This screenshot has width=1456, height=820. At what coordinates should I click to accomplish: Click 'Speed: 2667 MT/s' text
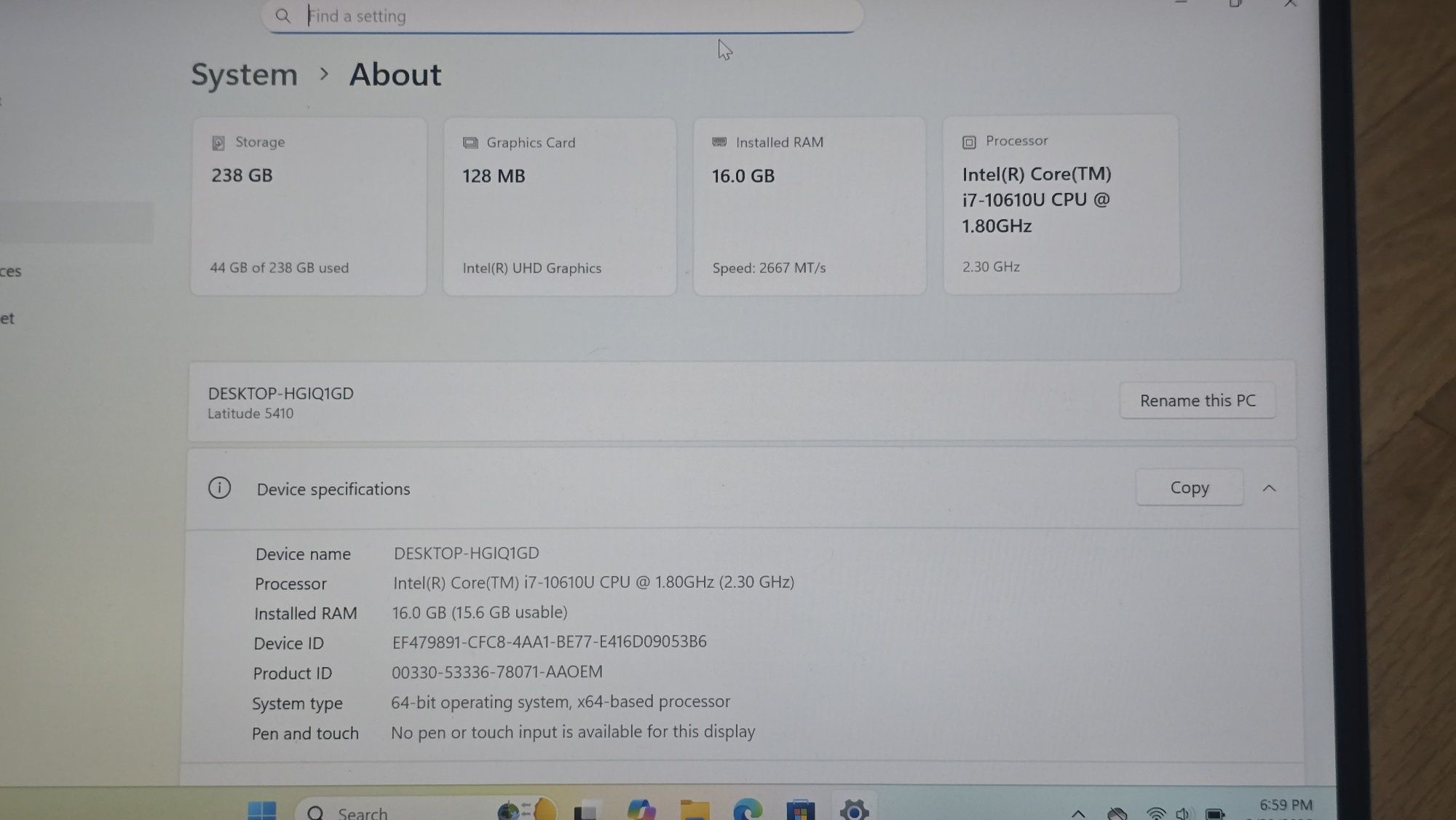pos(769,268)
